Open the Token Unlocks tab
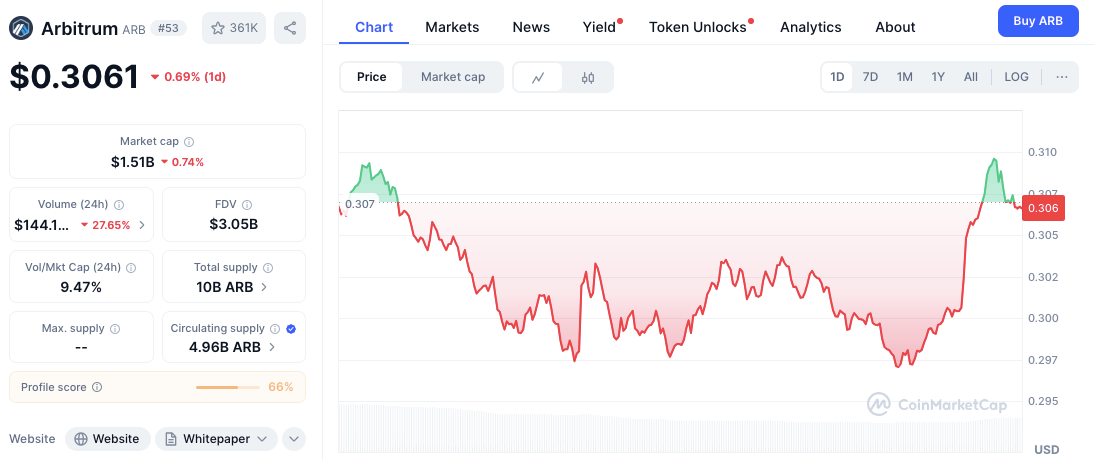The width and height of the screenshot is (1094, 460). click(698, 27)
